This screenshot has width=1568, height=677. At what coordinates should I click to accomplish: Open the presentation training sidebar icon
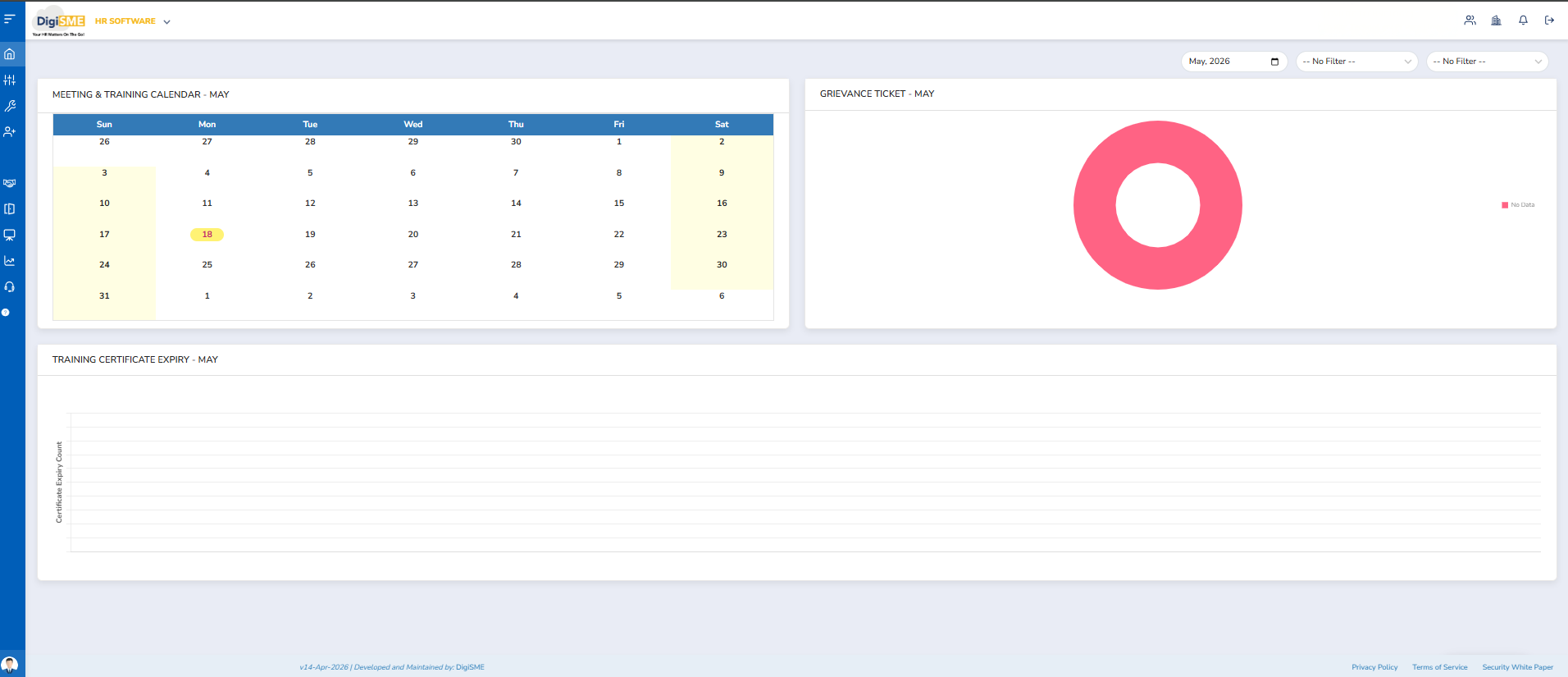pos(10,235)
